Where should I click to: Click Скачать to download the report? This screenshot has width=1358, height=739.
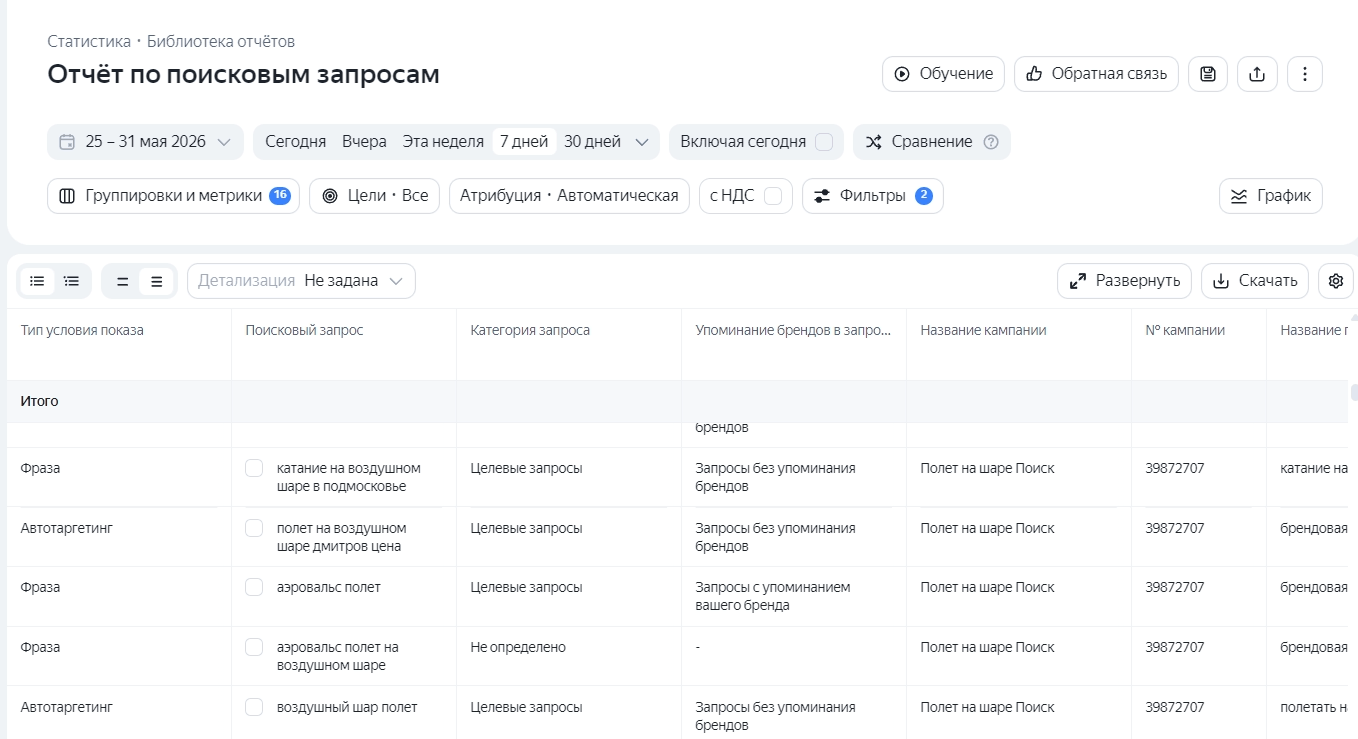1255,281
